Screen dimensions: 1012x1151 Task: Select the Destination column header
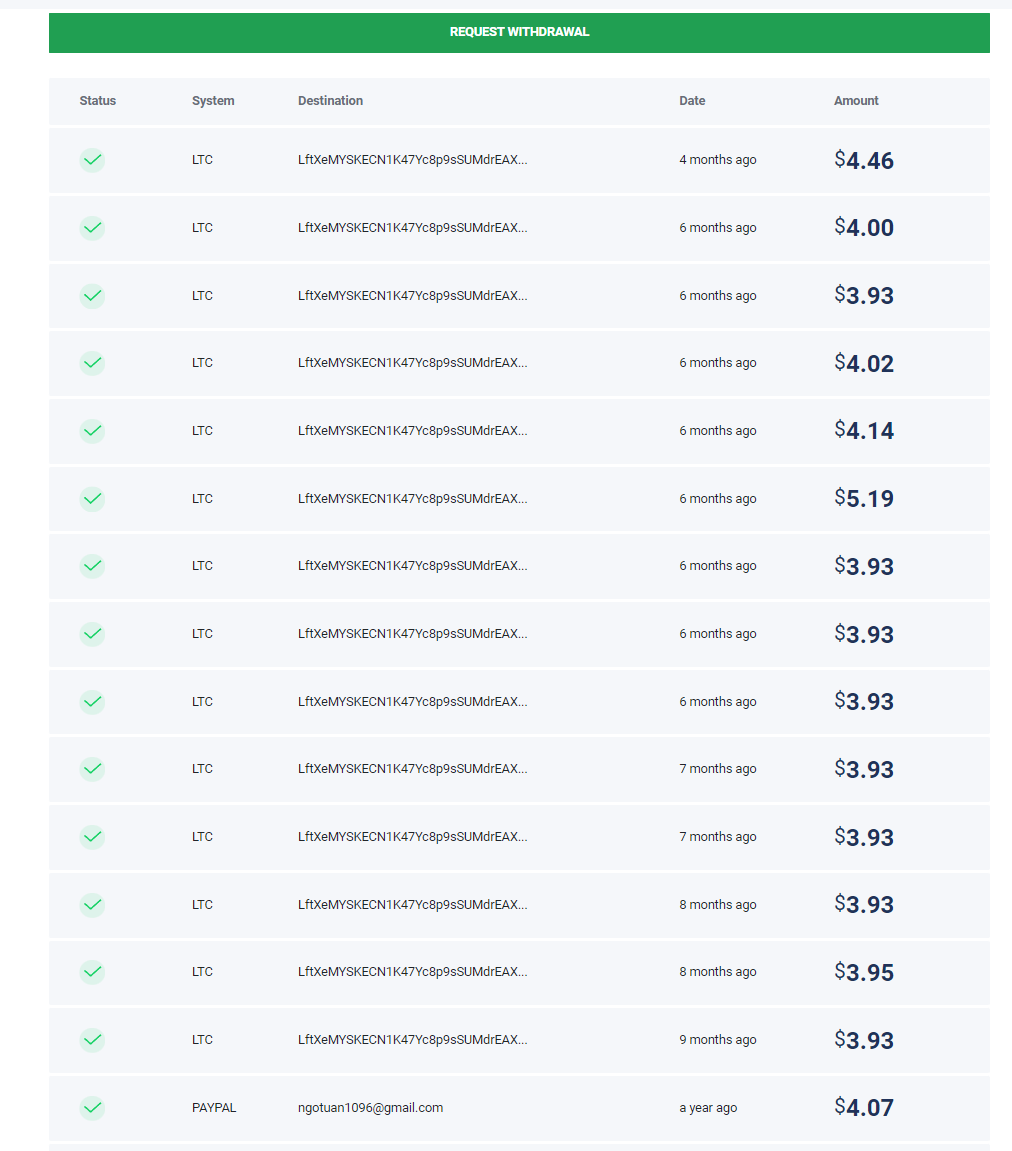pyautogui.click(x=330, y=101)
